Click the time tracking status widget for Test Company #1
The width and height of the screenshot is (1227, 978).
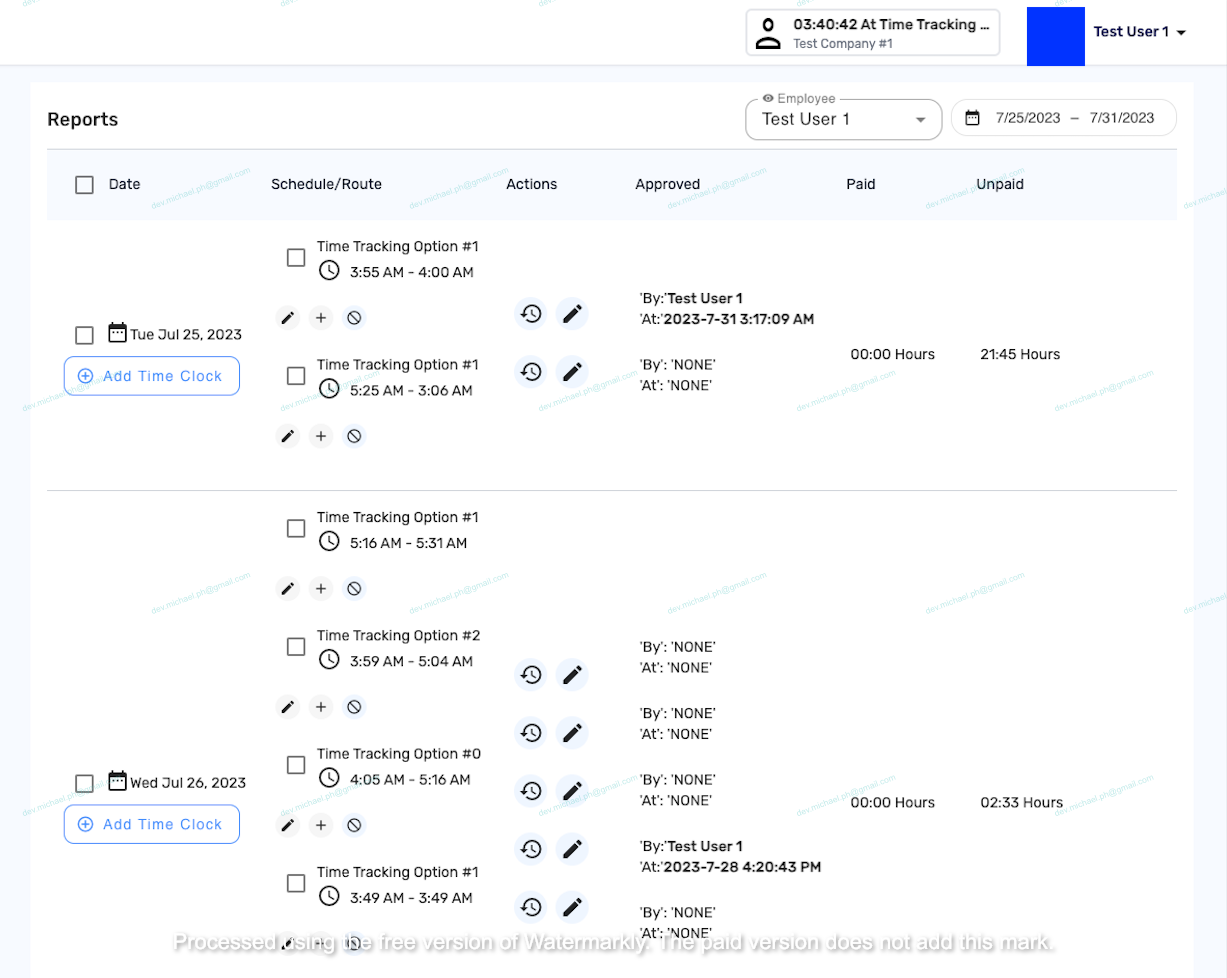872,33
